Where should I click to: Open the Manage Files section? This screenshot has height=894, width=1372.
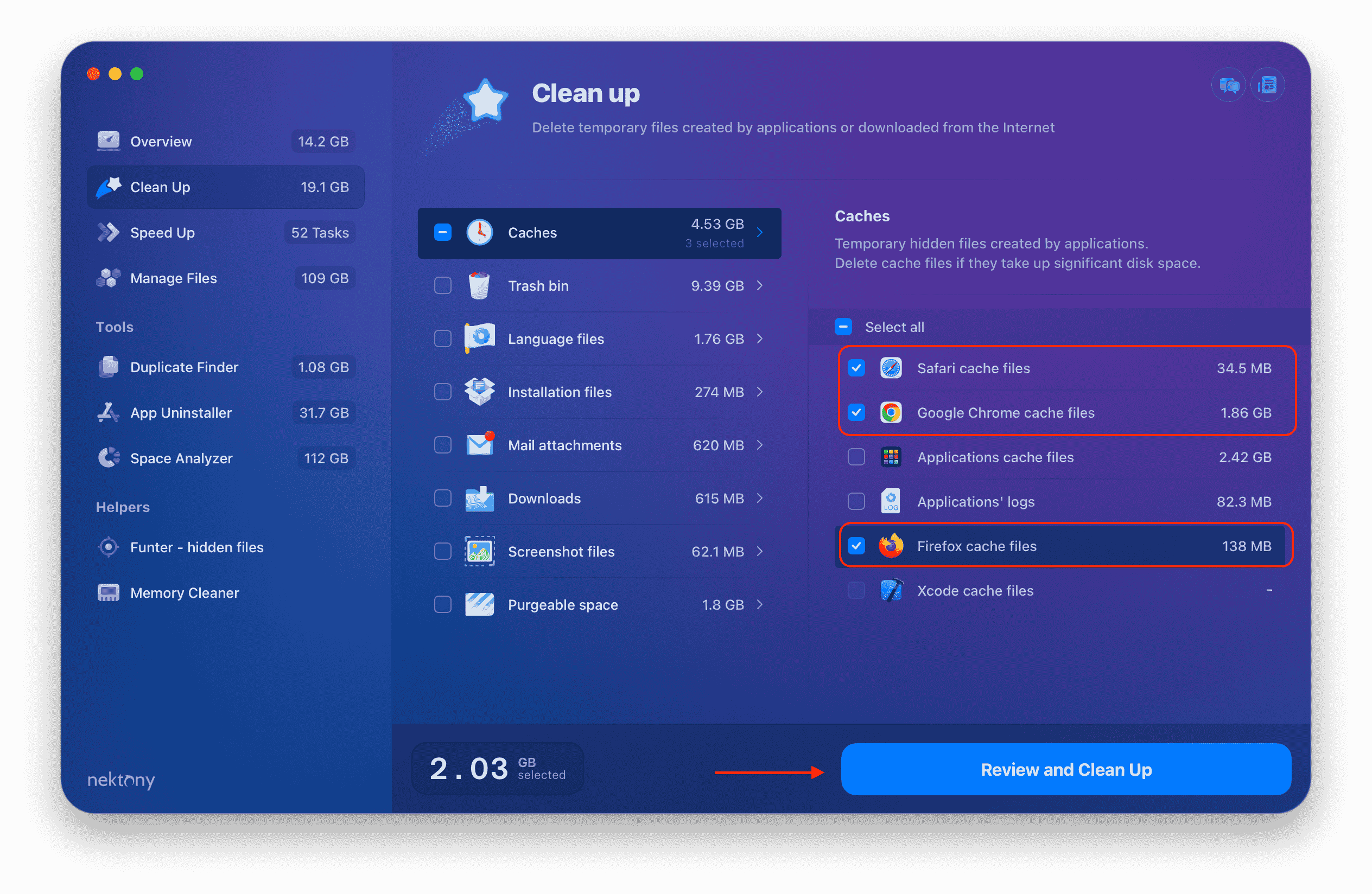[176, 277]
